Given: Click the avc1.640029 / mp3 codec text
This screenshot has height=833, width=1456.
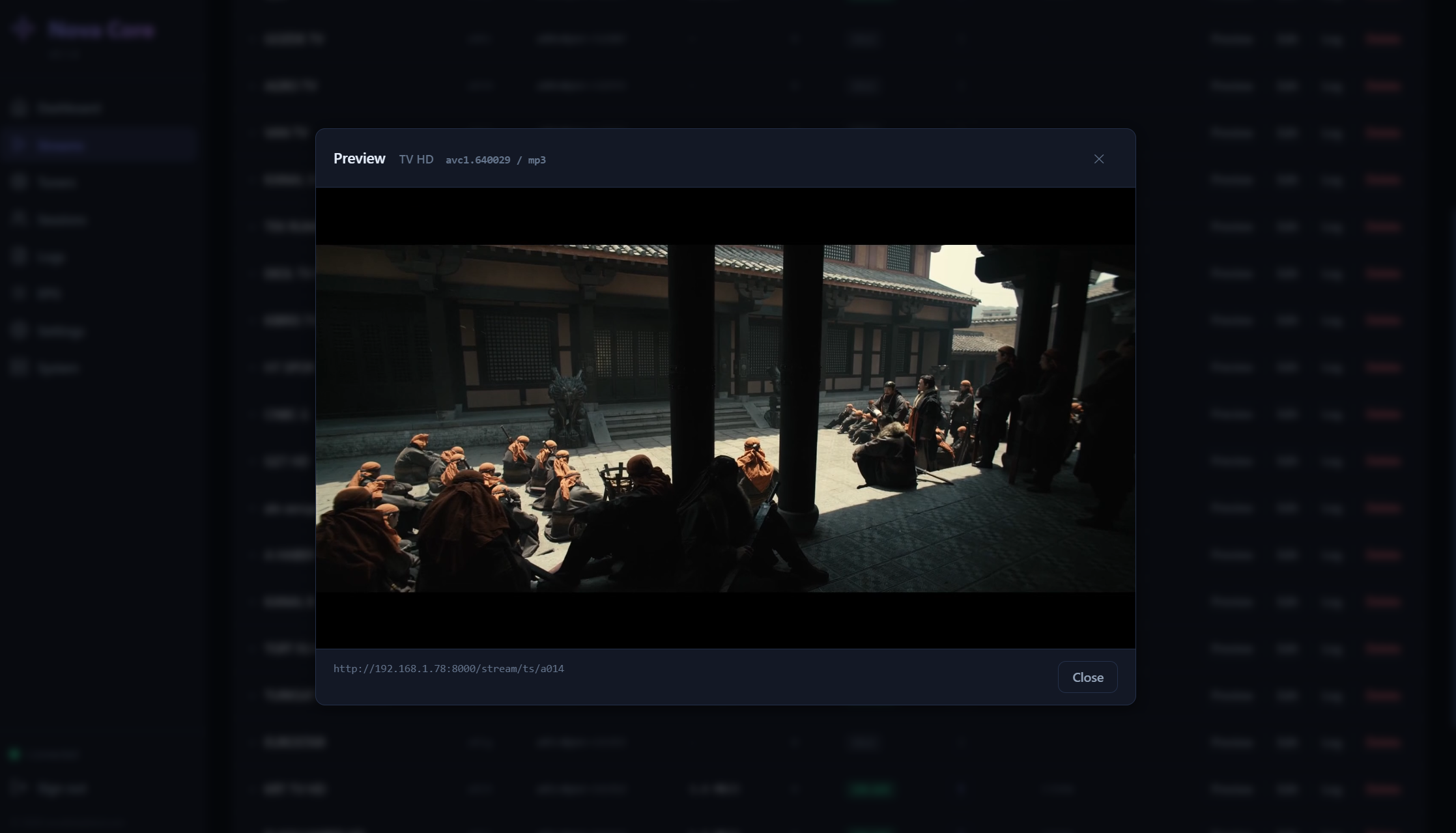Looking at the screenshot, I should tap(495, 160).
